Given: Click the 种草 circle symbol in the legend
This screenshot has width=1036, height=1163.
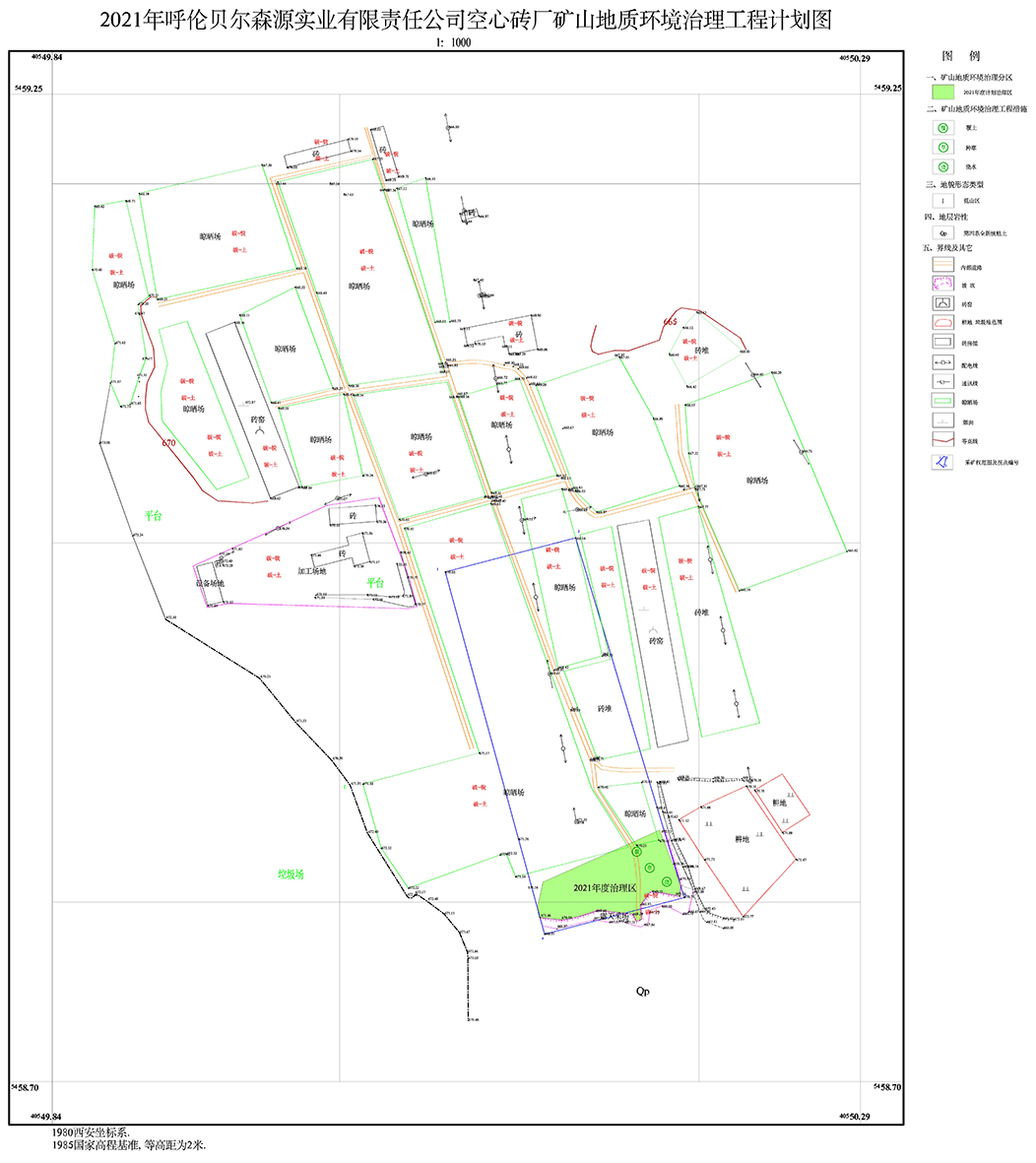Looking at the screenshot, I should 943,148.
